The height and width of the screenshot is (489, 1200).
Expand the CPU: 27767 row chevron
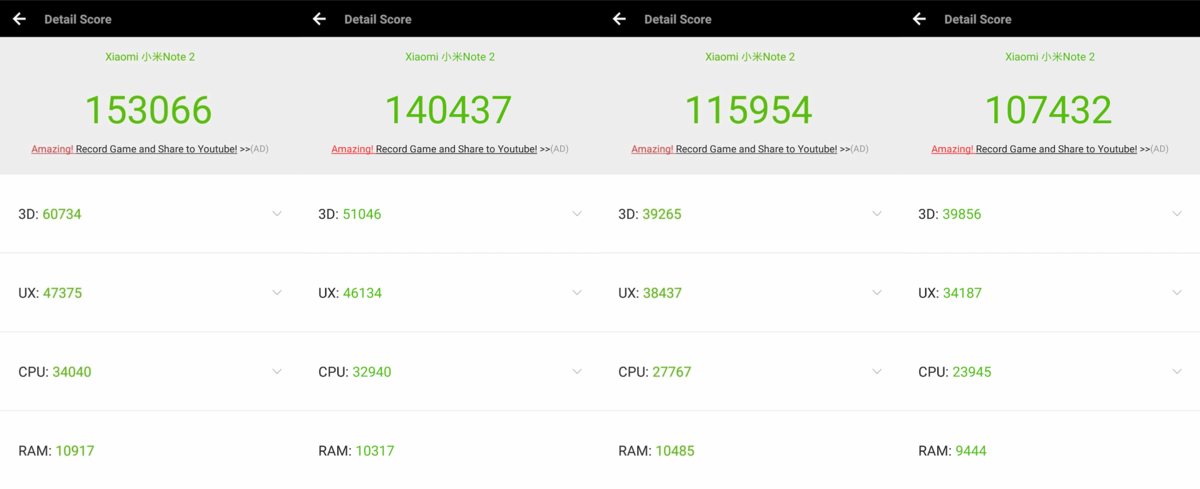(x=877, y=372)
